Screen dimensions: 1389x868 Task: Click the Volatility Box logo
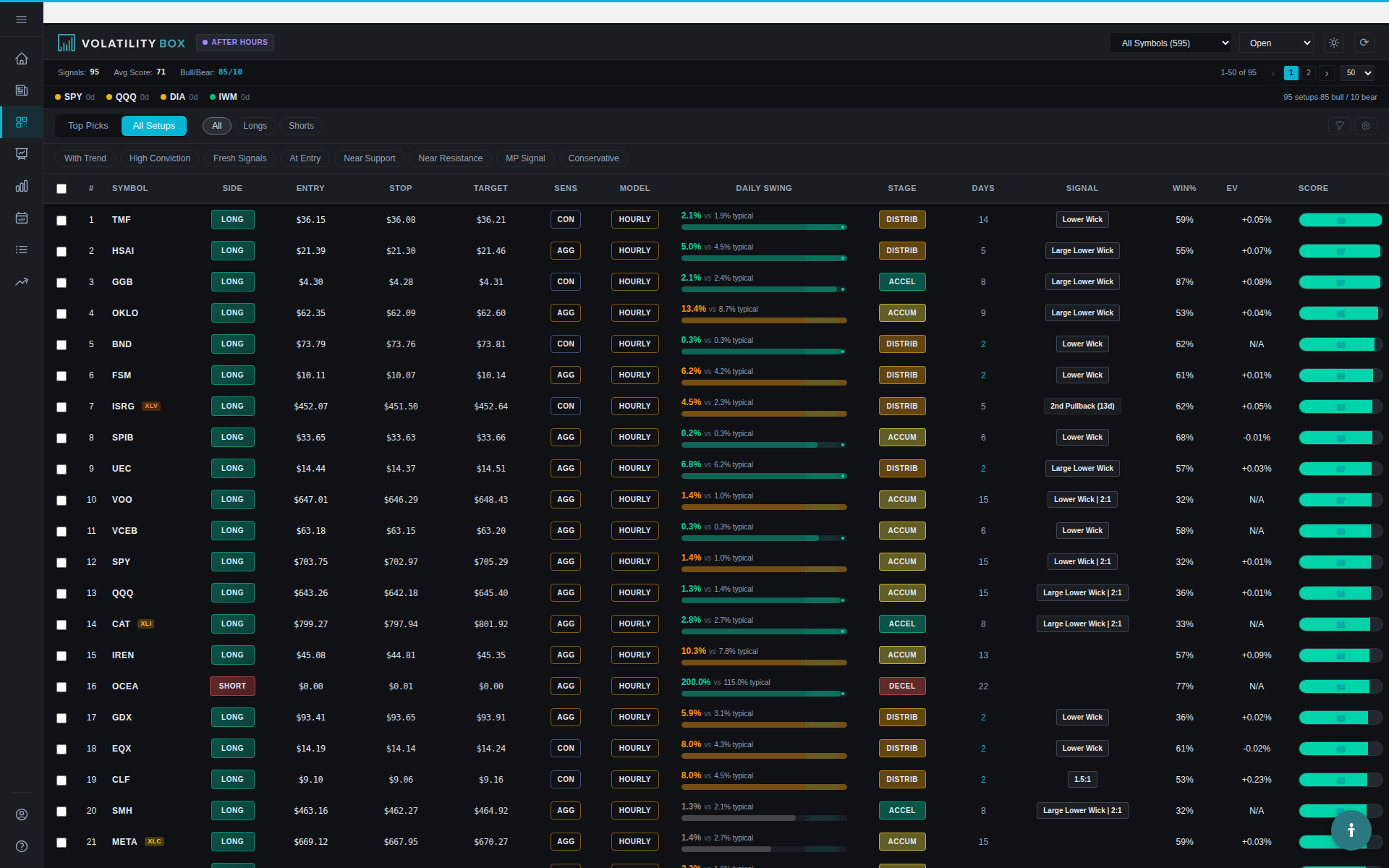click(x=122, y=43)
